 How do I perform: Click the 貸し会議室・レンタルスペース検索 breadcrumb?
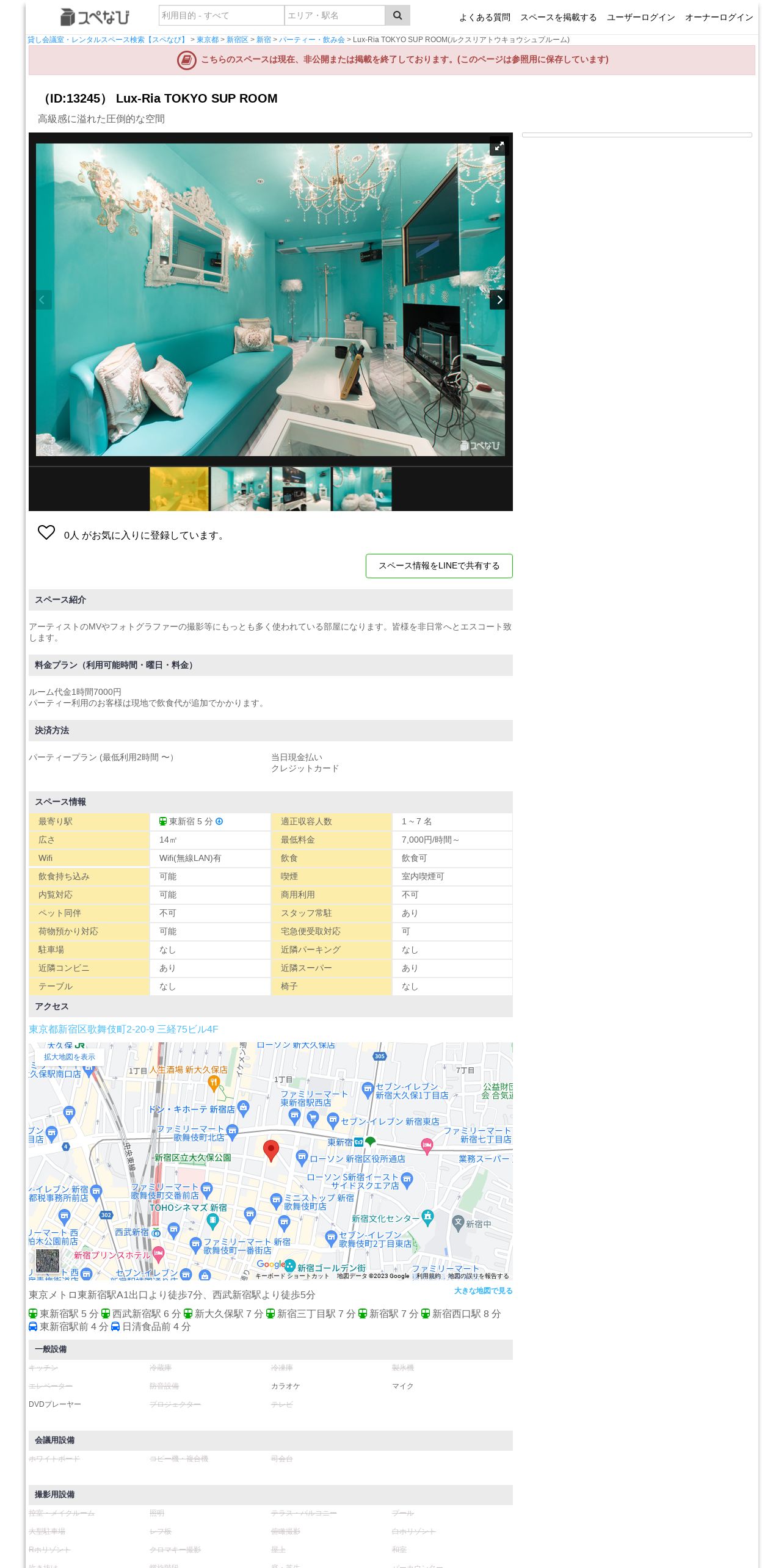point(107,40)
